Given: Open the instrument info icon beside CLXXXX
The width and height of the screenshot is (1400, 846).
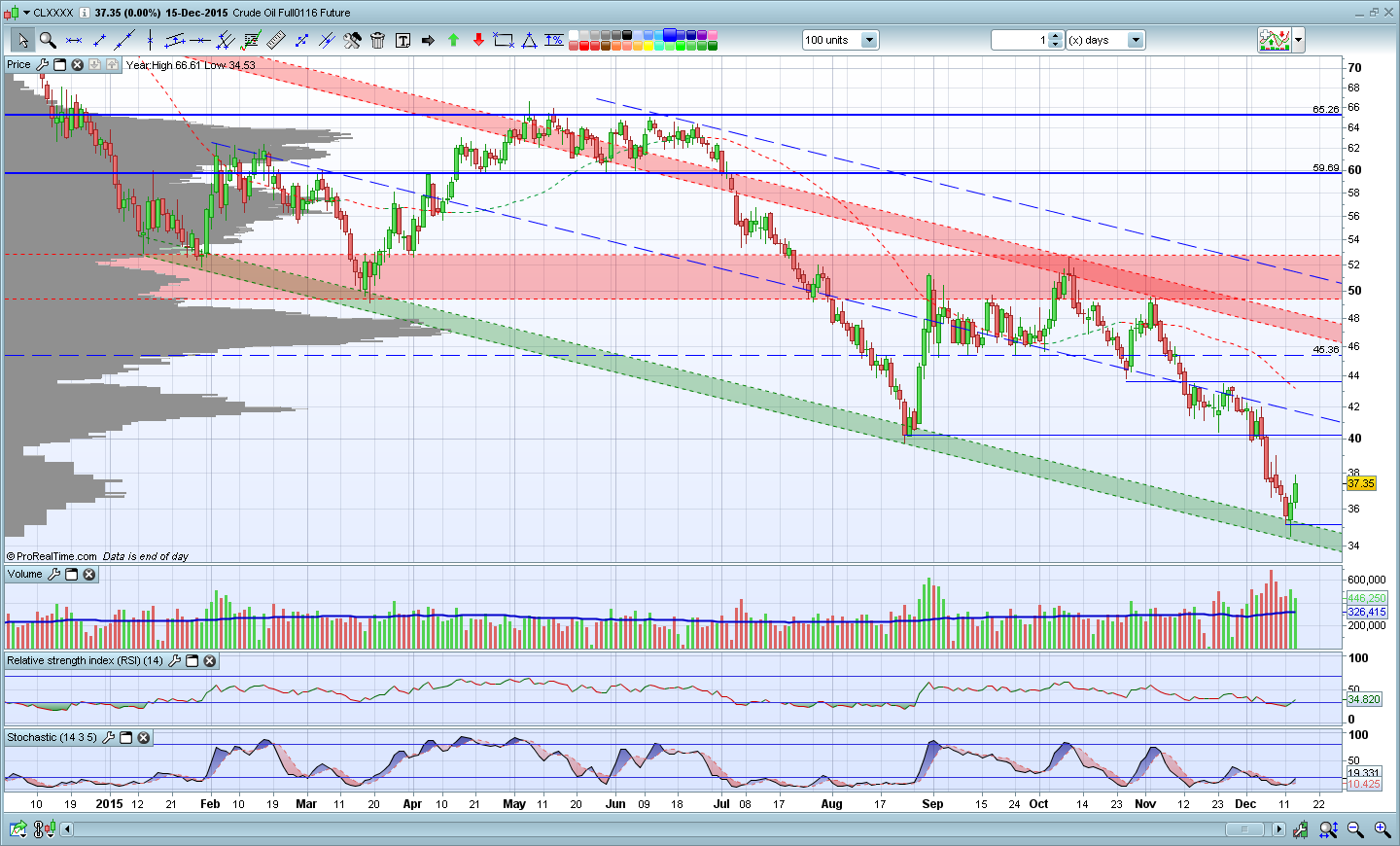Looking at the screenshot, I should (x=85, y=13).
